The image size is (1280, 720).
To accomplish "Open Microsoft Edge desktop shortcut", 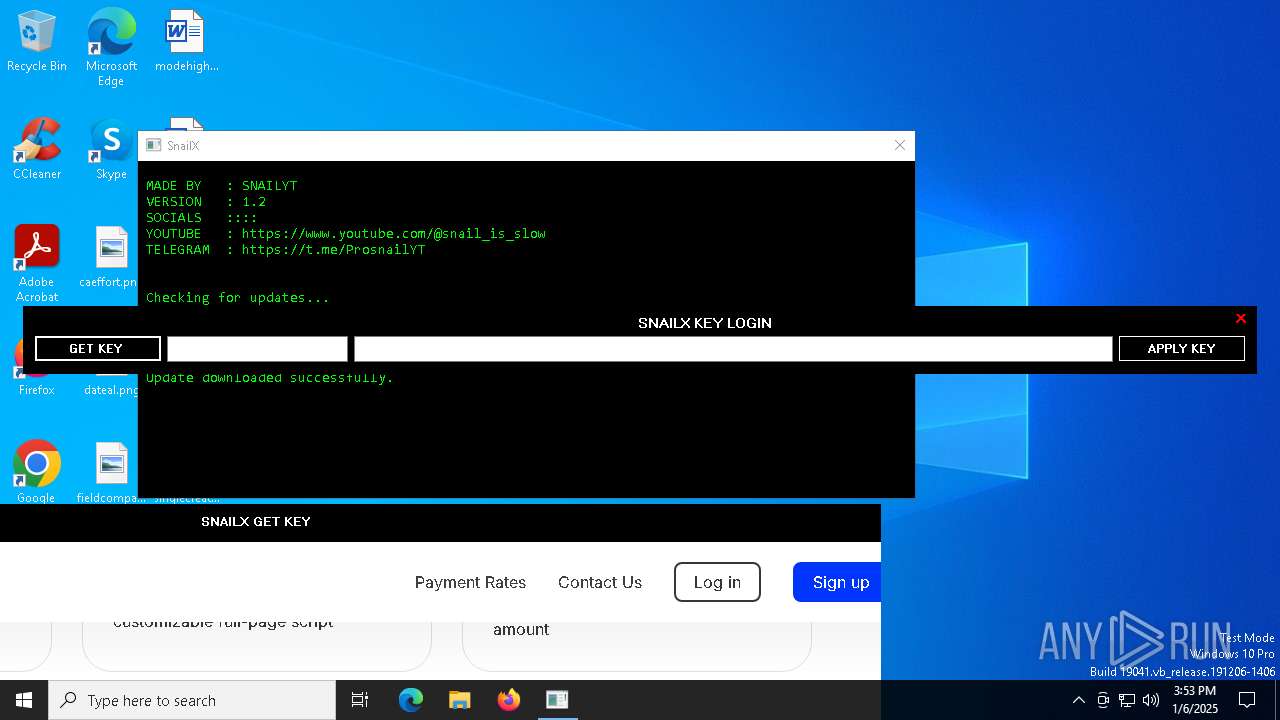I will point(111,47).
